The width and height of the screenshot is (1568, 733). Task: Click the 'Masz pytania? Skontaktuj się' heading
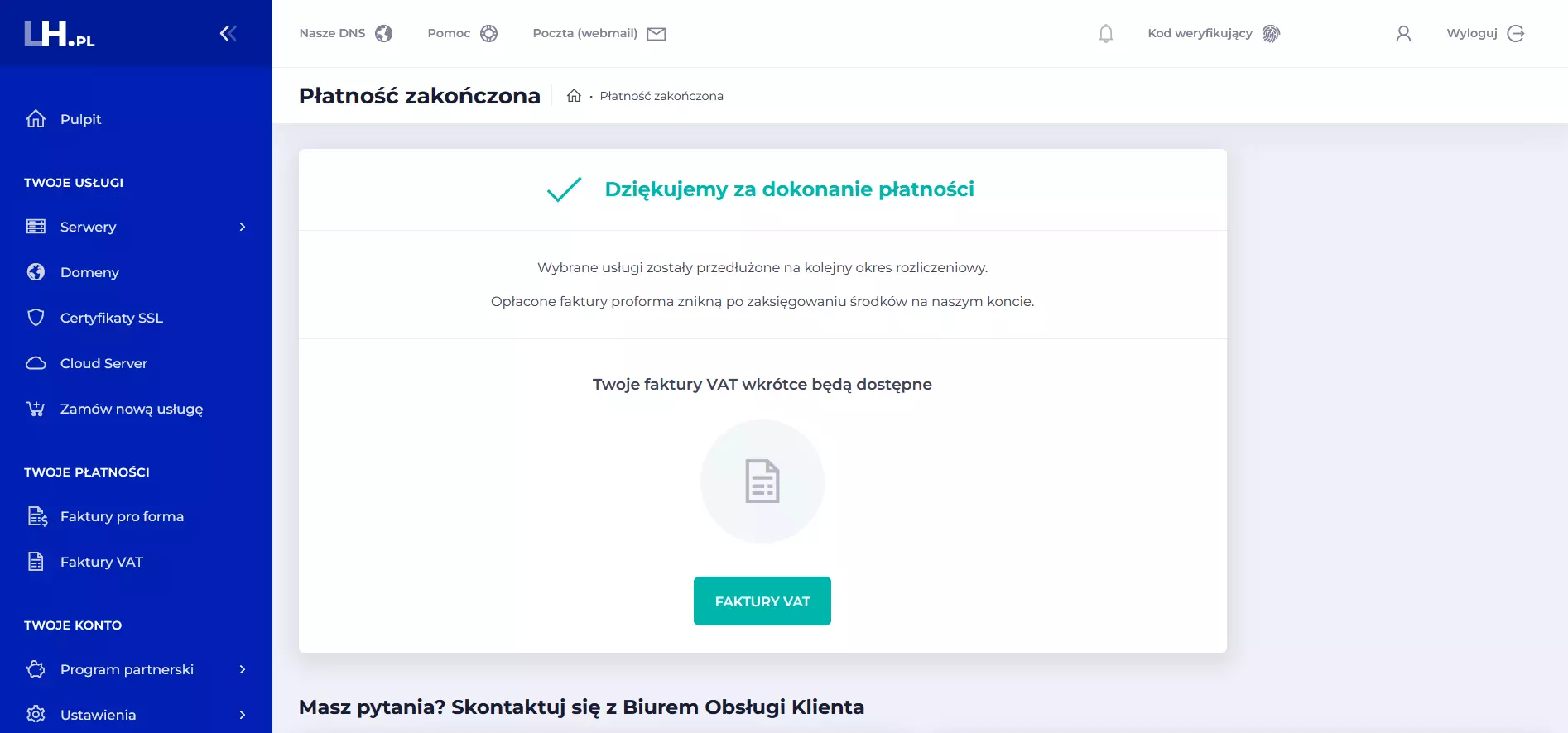(x=581, y=707)
